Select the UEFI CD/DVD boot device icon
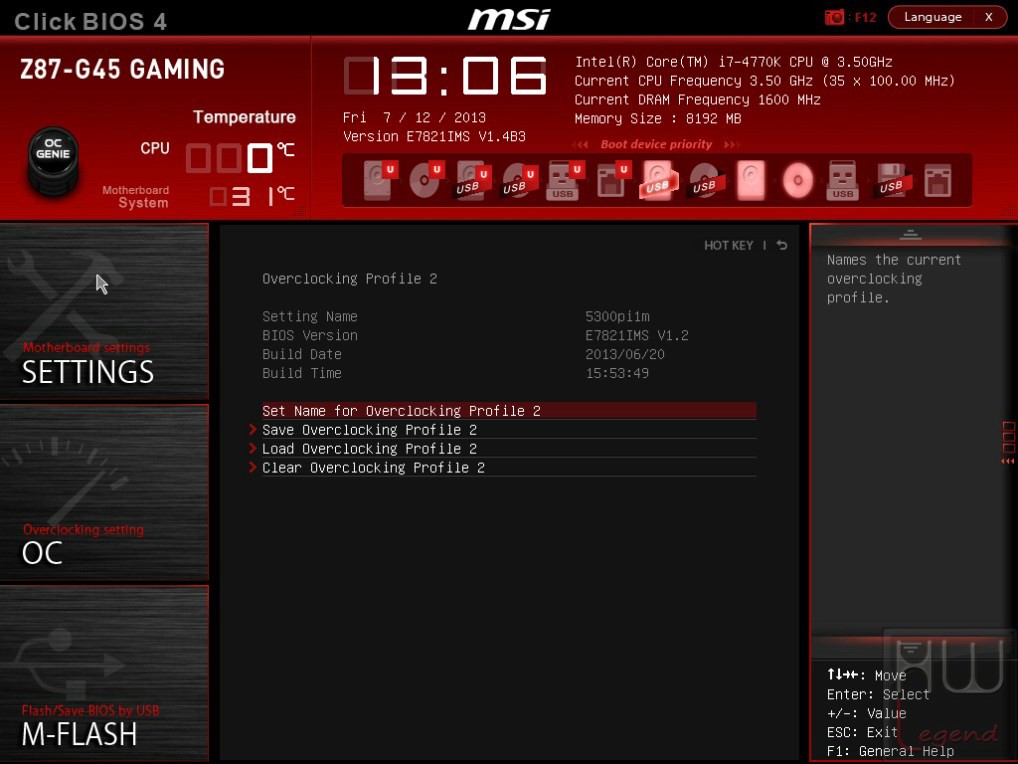The width and height of the screenshot is (1018, 764). coord(425,180)
